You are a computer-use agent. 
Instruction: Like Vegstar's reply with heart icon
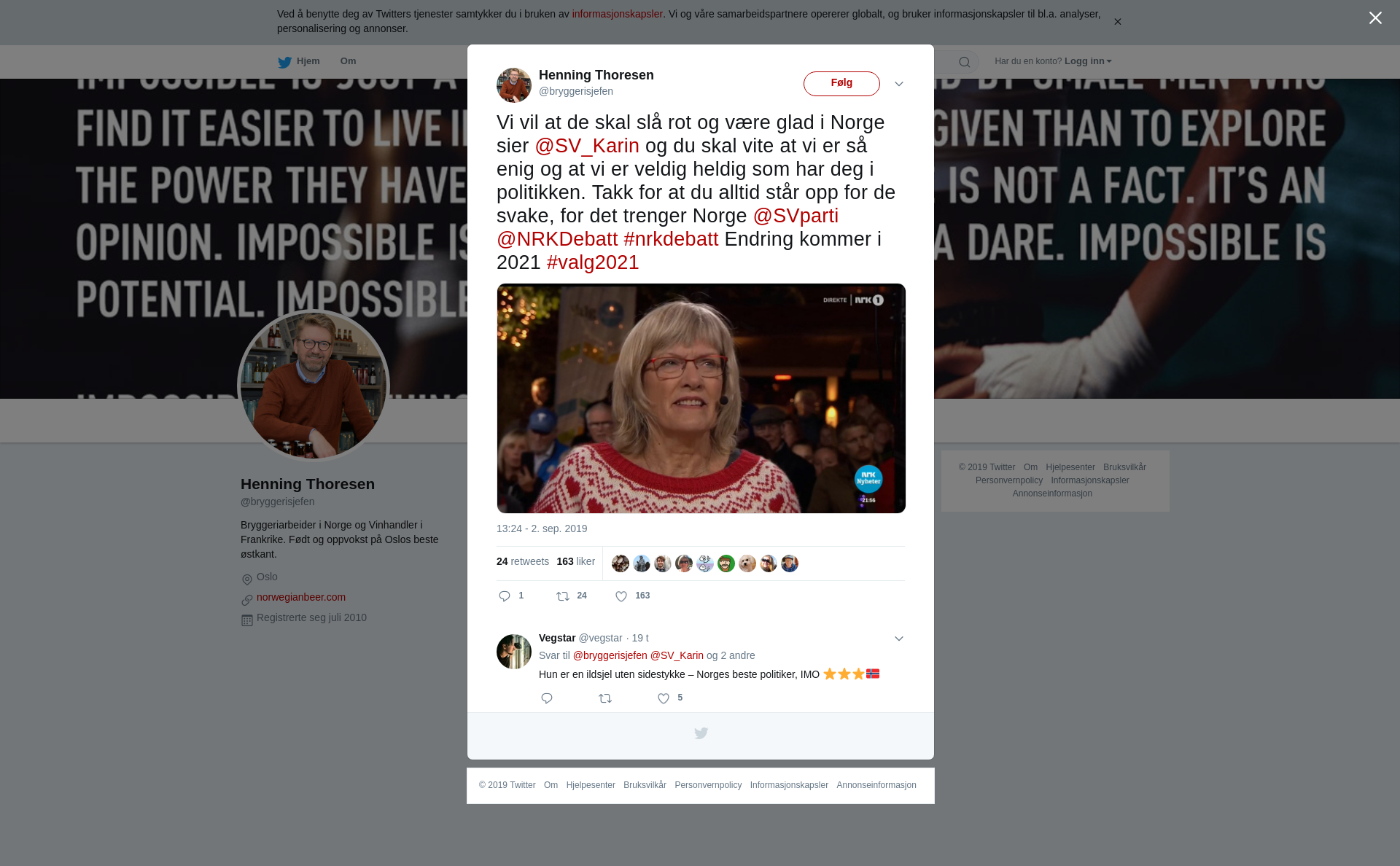pyautogui.click(x=664, y=698)
